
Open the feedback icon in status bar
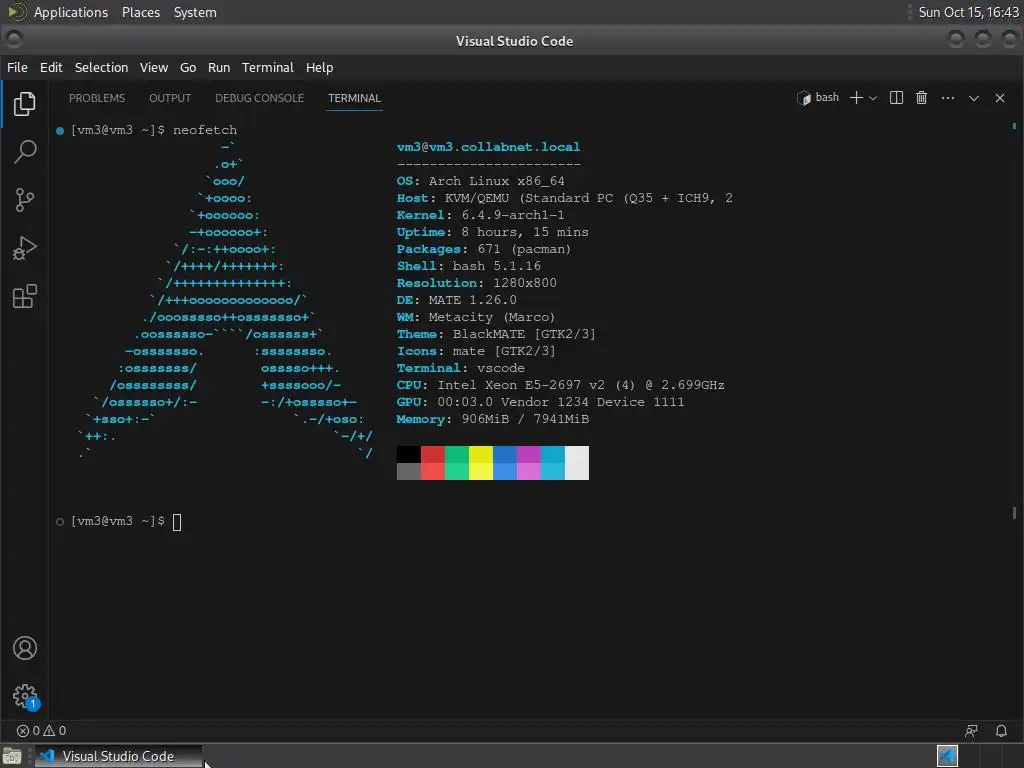click(971, 731)
